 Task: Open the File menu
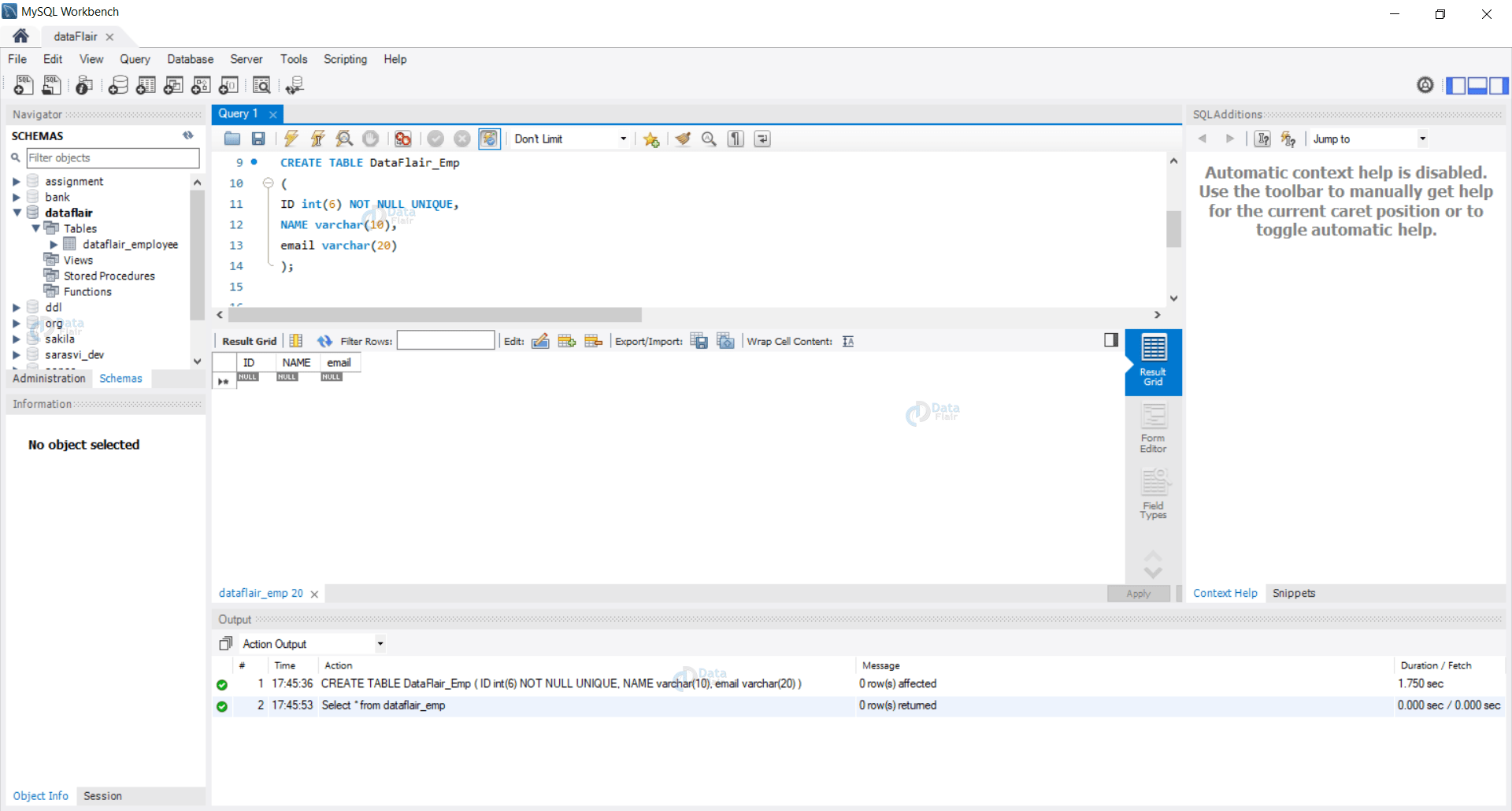(x=17, y=59)
